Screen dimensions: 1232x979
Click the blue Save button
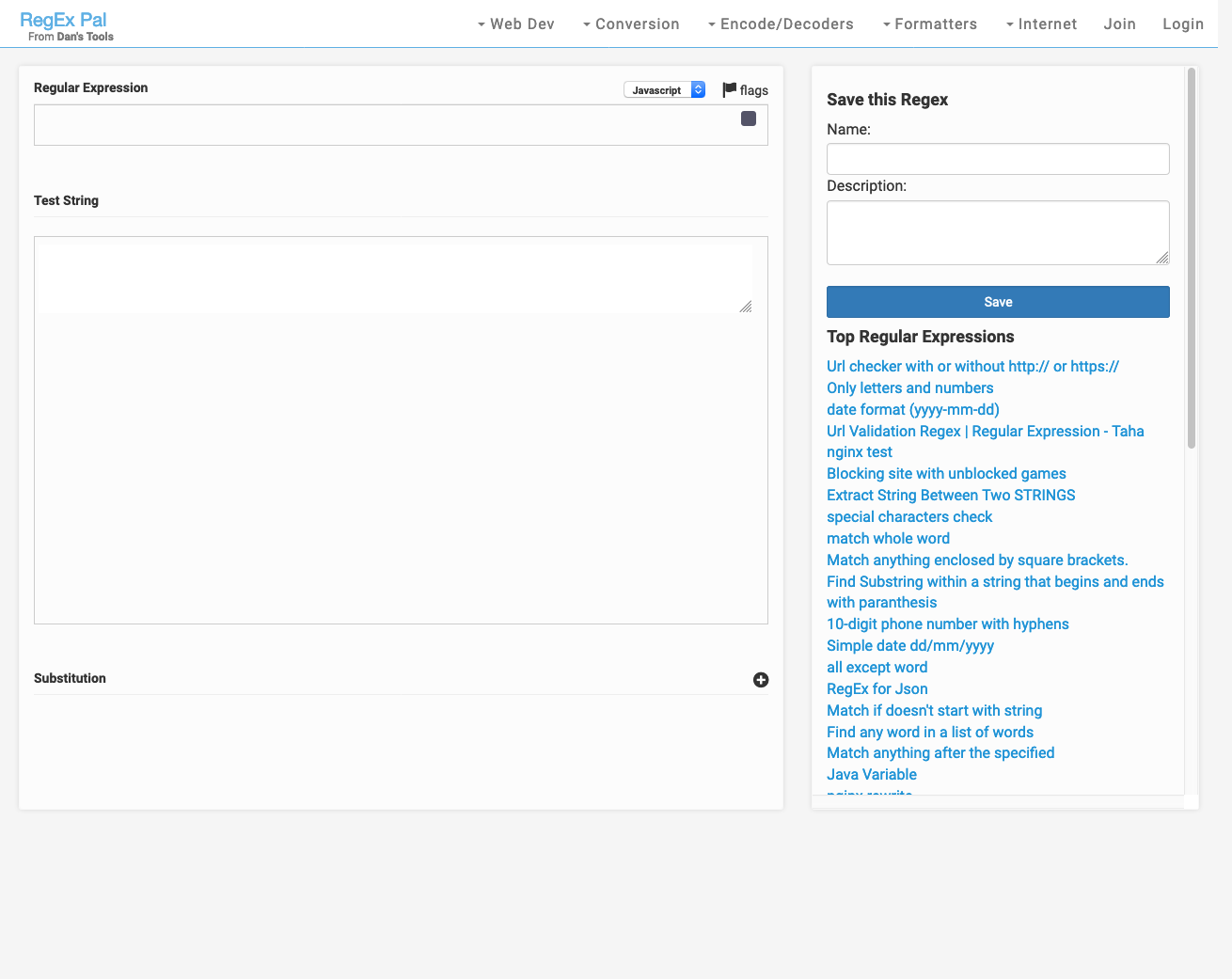click(998, 302)
